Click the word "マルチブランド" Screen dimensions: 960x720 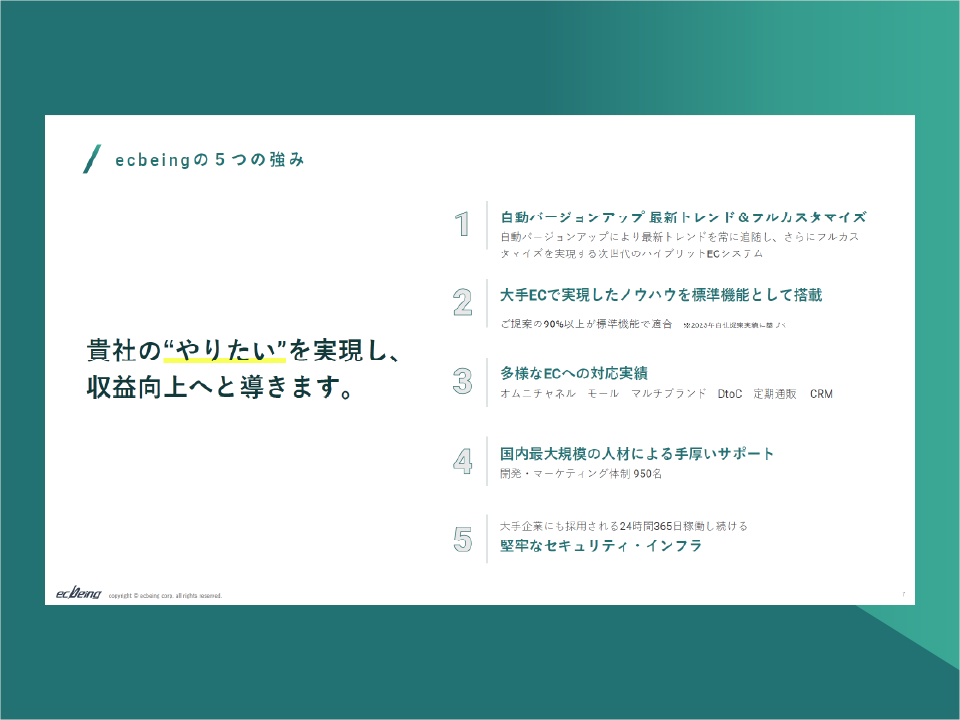click(x=669, y=394)
